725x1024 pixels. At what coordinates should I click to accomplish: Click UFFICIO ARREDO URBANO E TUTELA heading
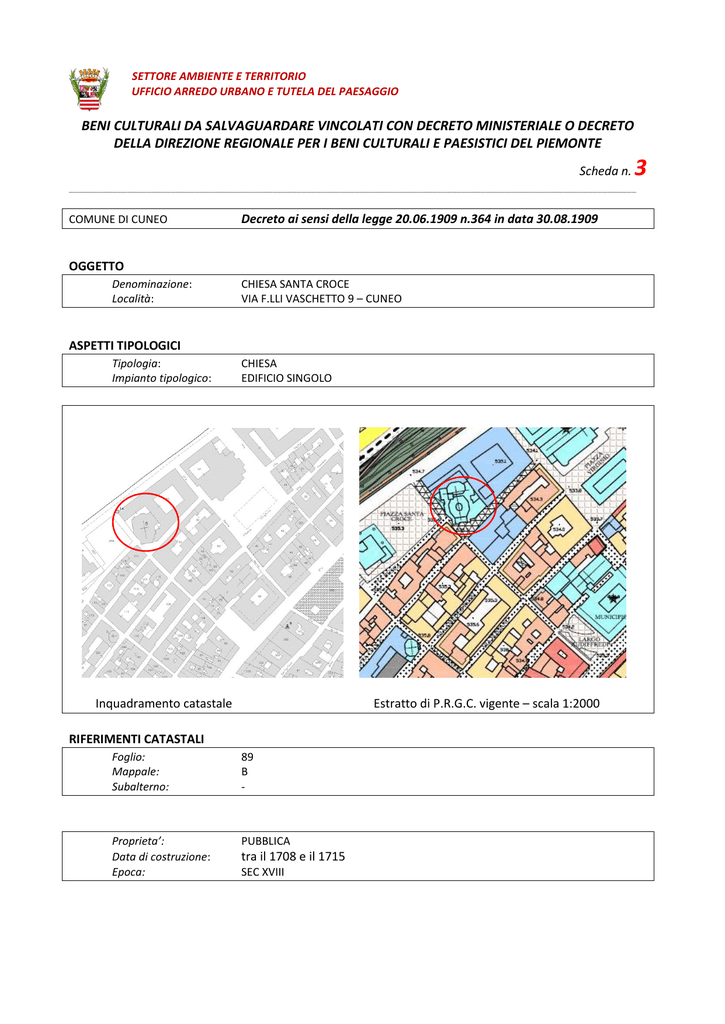pos(265,91)
